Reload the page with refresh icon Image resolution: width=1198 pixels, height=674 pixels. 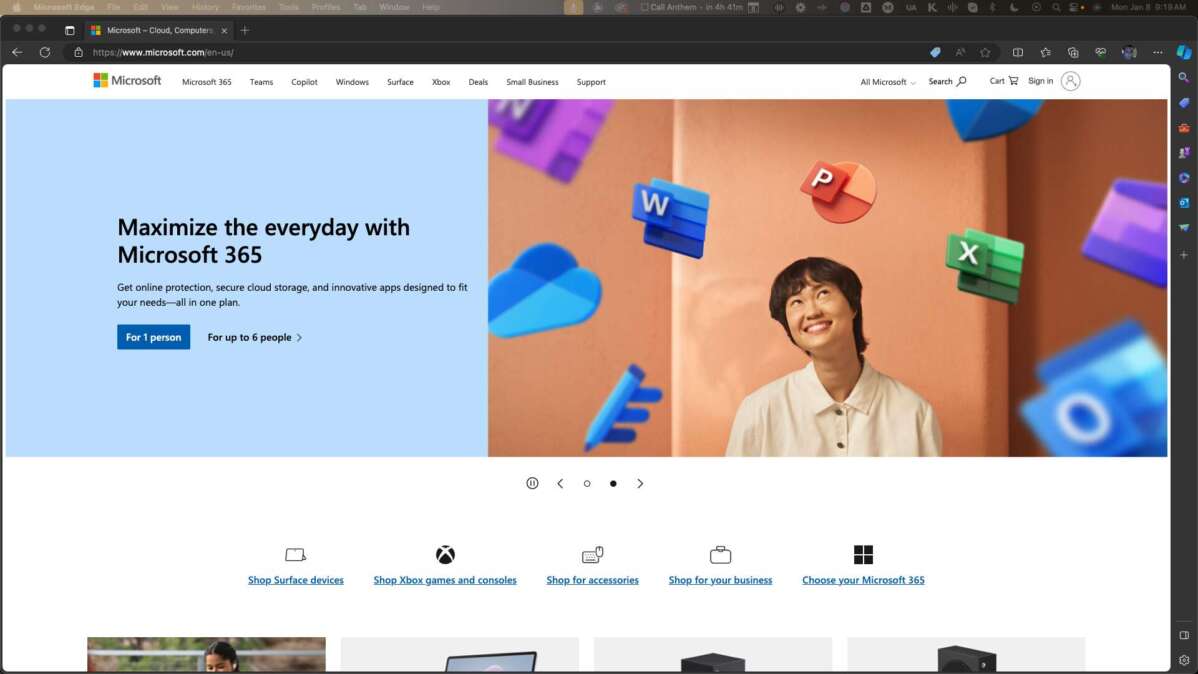(x=45, y=53)
